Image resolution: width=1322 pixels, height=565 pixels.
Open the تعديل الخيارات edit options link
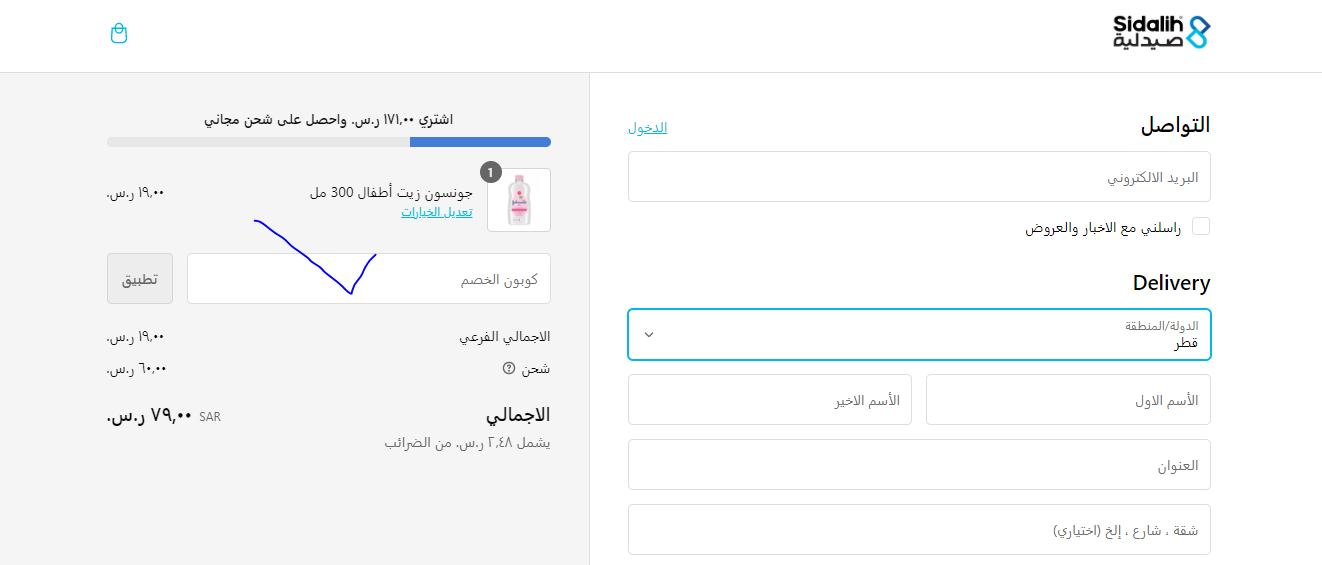coord(437,212)
